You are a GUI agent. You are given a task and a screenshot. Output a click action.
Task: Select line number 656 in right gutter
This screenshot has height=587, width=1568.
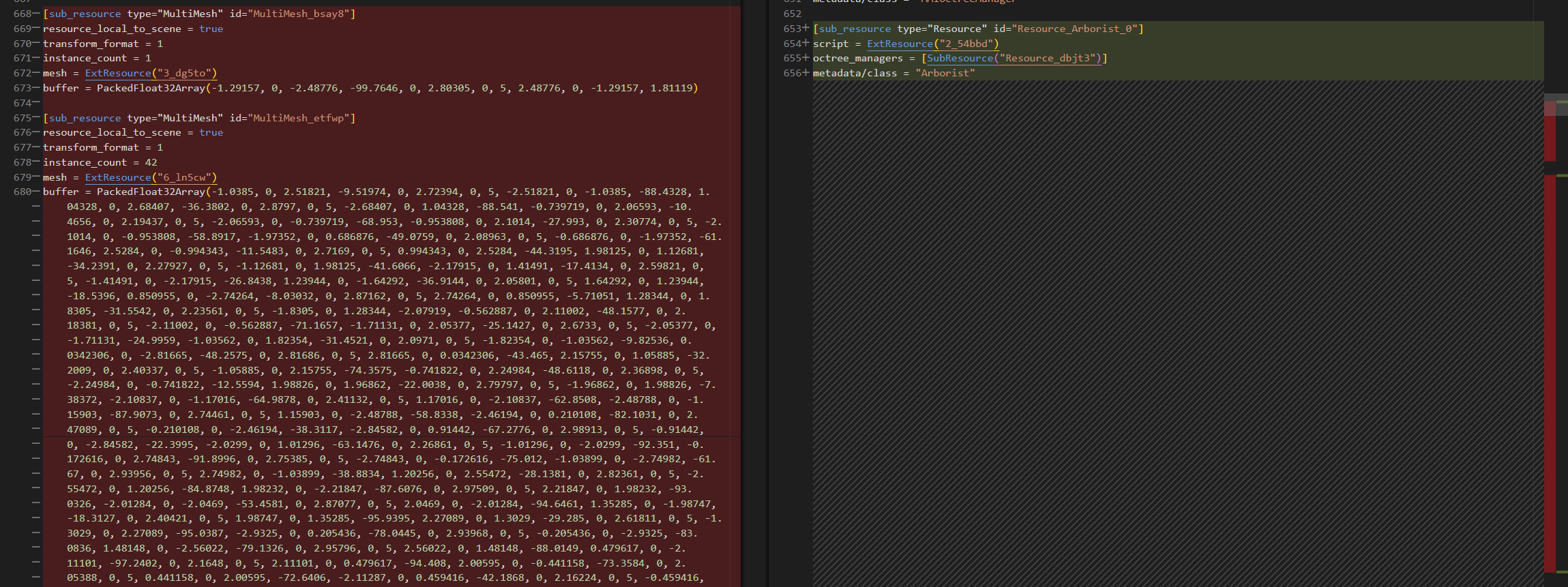tap(792, 73)
